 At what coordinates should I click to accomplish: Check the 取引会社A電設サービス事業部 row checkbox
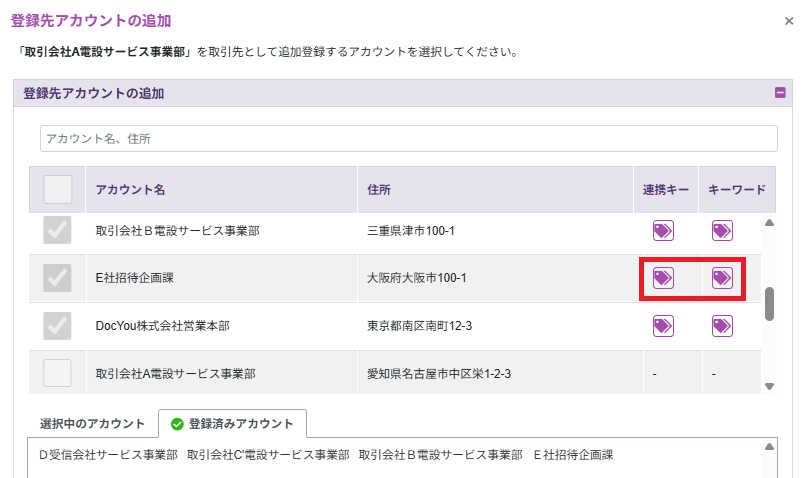click(x=58, y=373)
